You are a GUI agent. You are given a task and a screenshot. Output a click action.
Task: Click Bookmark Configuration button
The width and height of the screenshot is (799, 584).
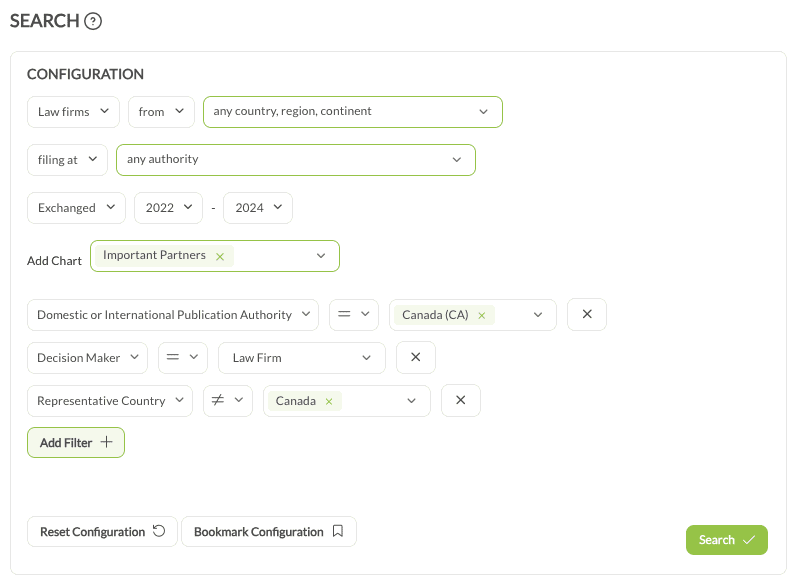tap(269, 532)
